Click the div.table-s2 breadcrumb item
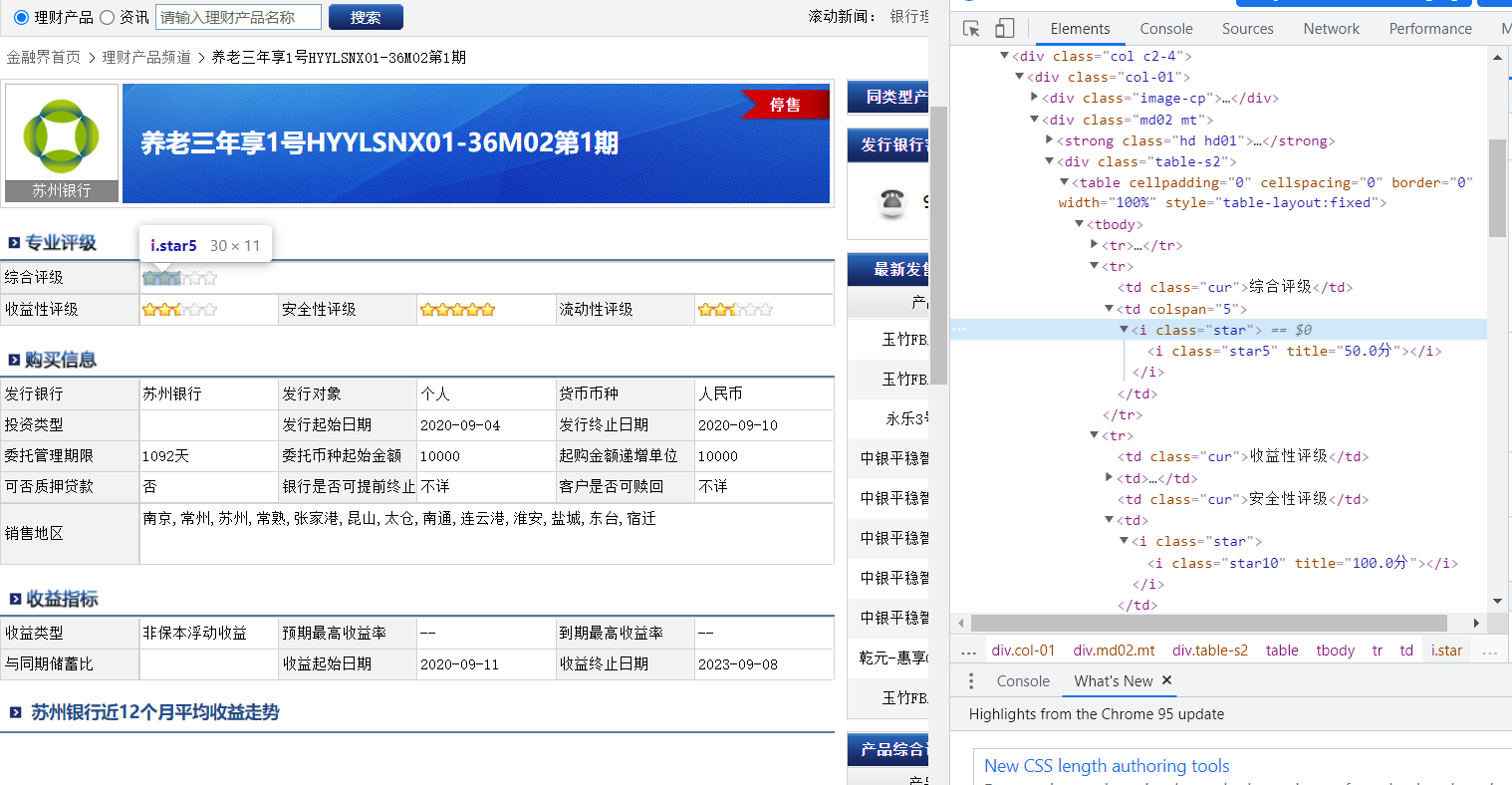 tap(1209, 651)
